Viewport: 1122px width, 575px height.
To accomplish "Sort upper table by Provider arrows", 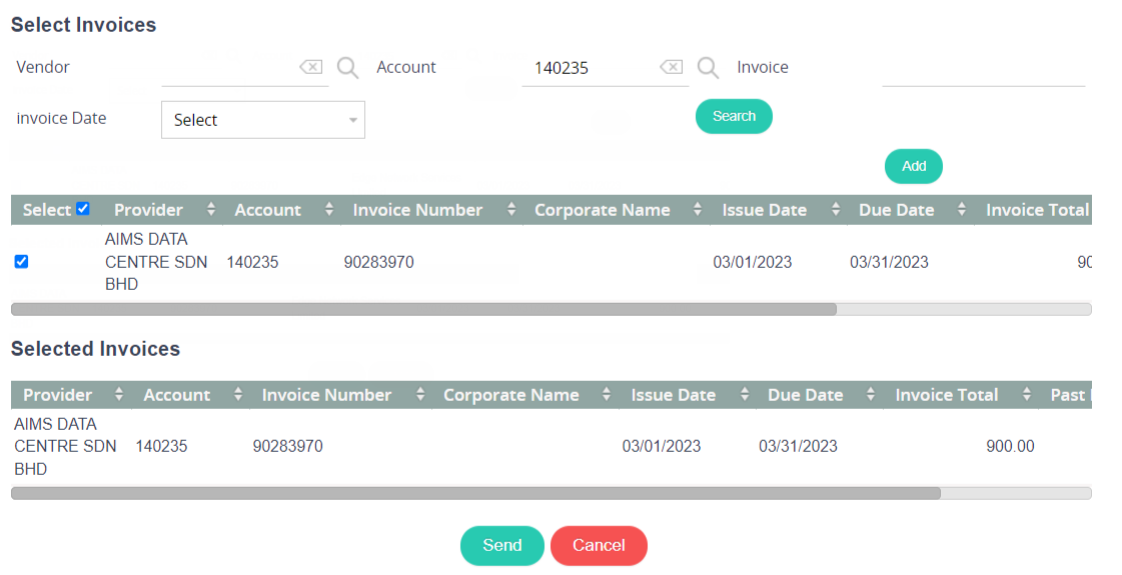I will (x=210, y=210).
